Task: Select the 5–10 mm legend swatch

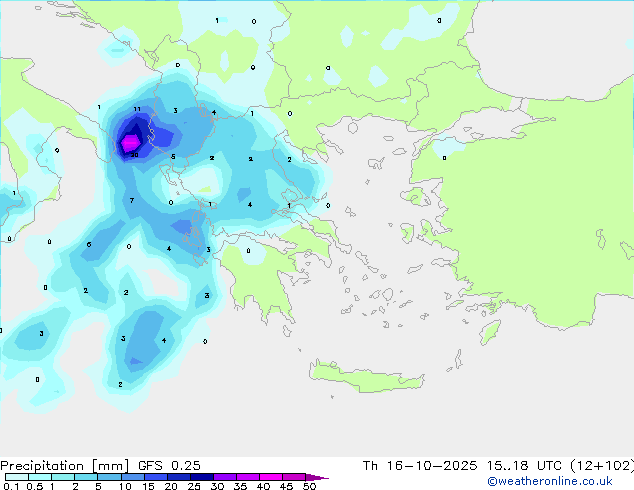Action: [109, 477]
